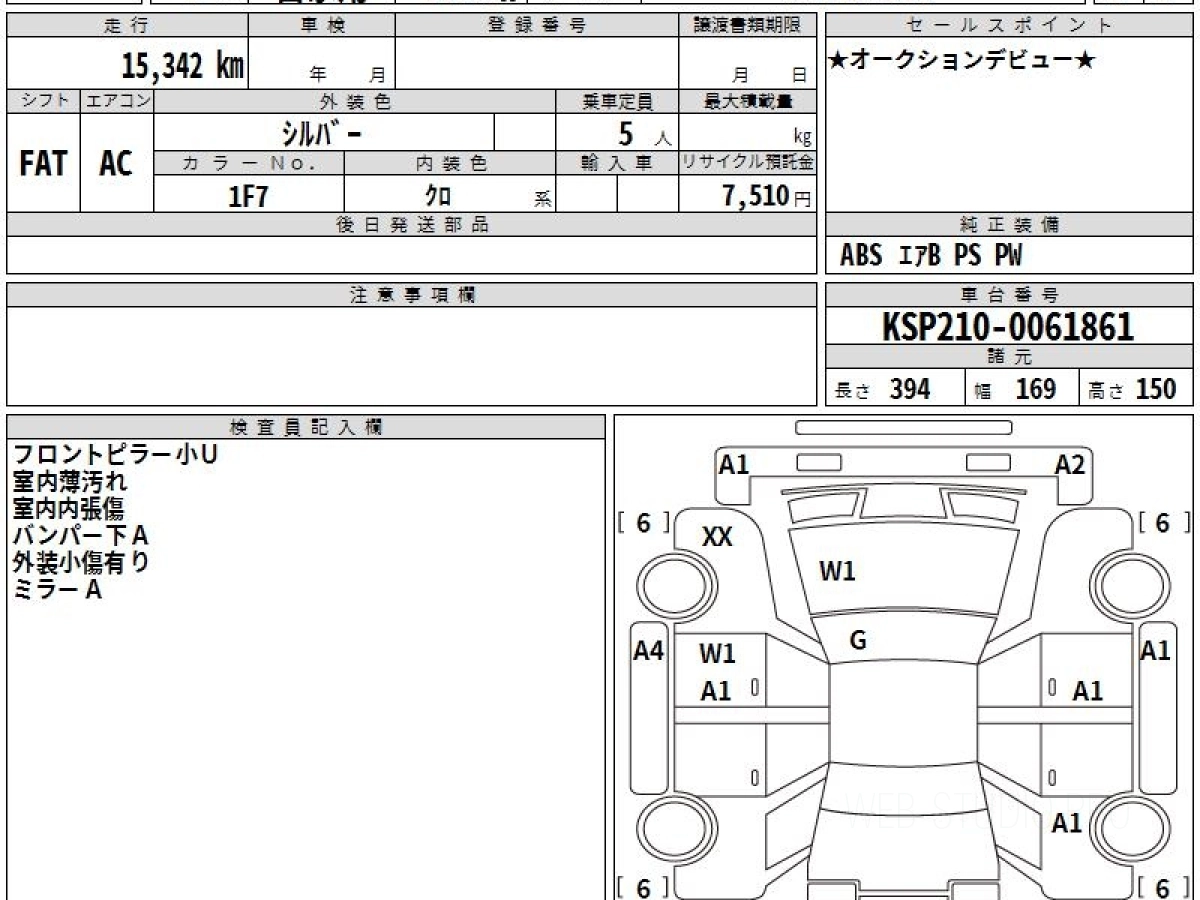Click the 輸入車 header cell
The image size is (1200, 900).
[617, 163]
